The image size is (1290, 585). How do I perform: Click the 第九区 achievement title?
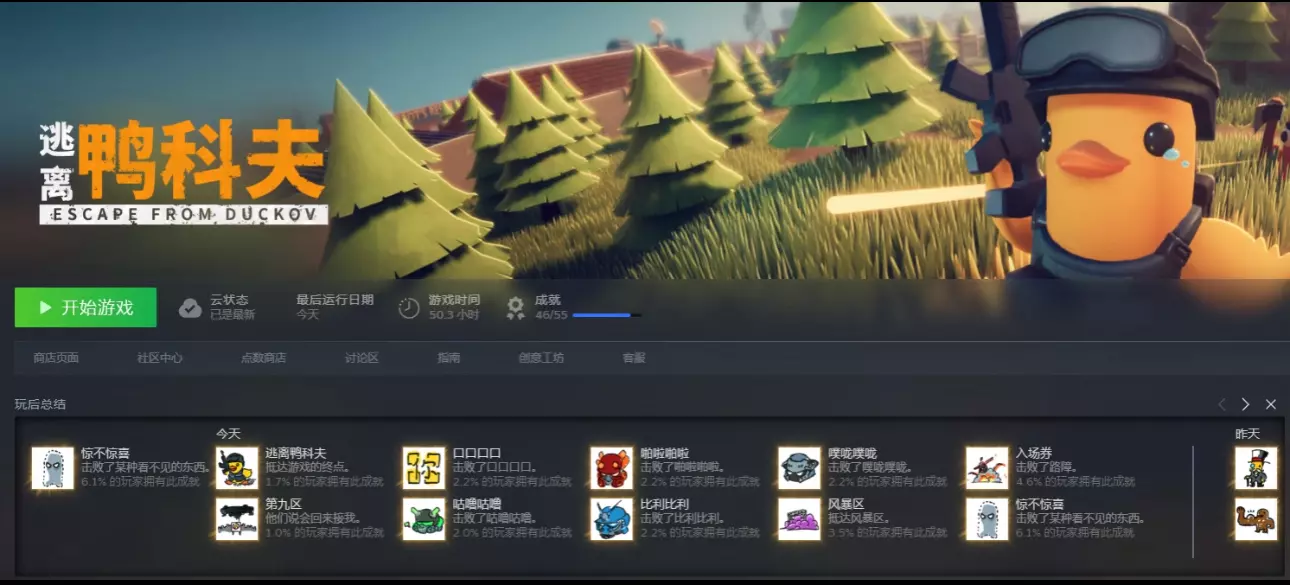(x=284, y=504)
